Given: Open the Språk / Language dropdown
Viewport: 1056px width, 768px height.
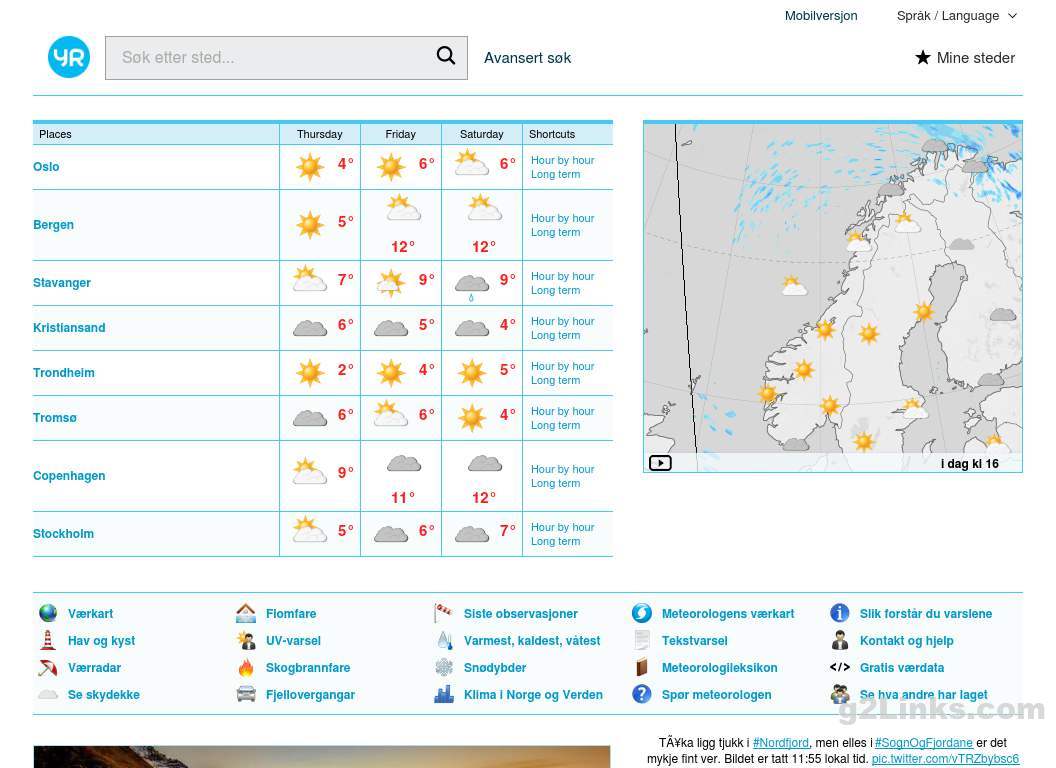Looking at the screenshot, I should [x=956, y=15].
